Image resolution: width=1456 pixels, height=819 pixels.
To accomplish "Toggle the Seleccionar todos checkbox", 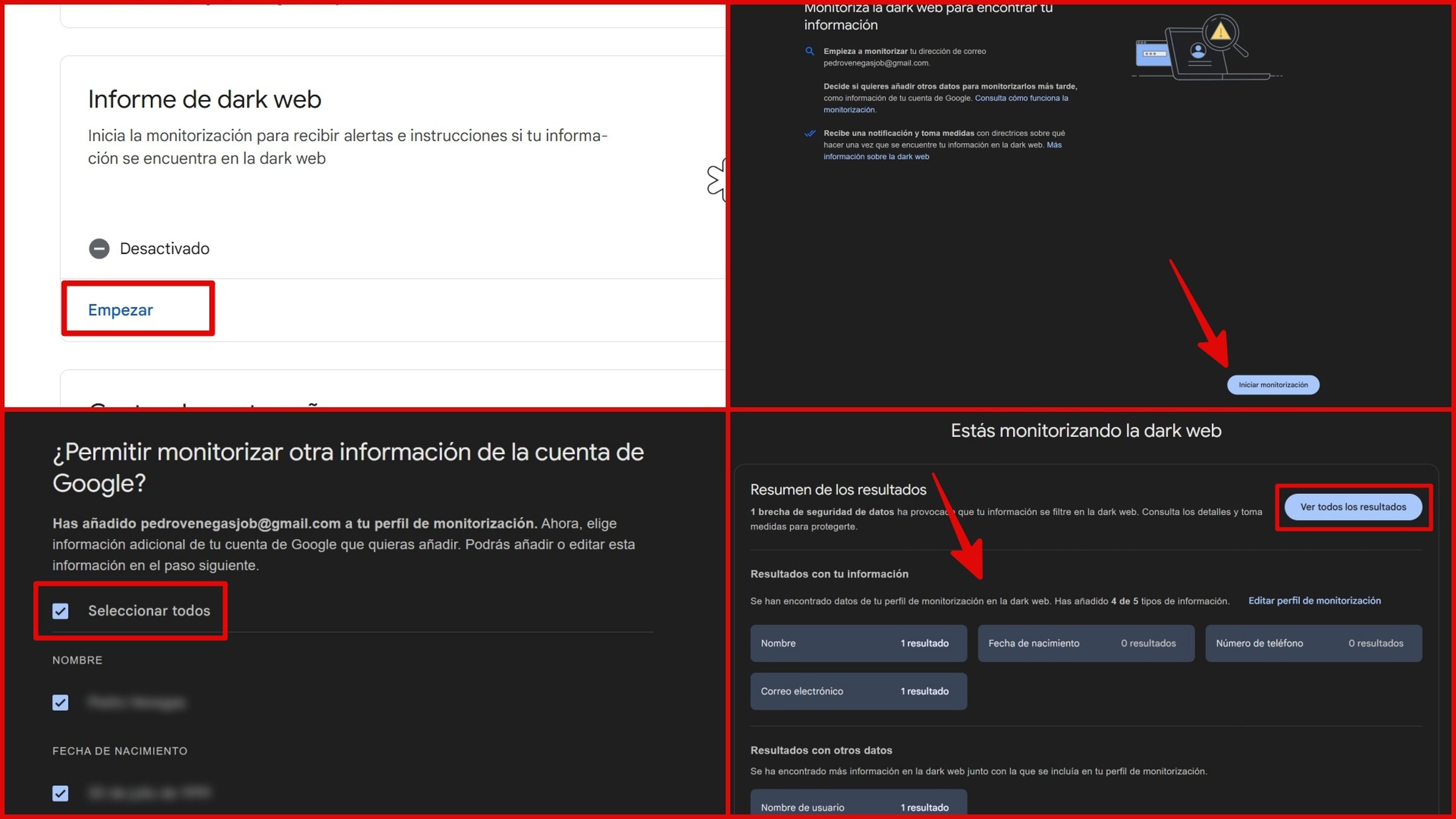I will [61, 611].
